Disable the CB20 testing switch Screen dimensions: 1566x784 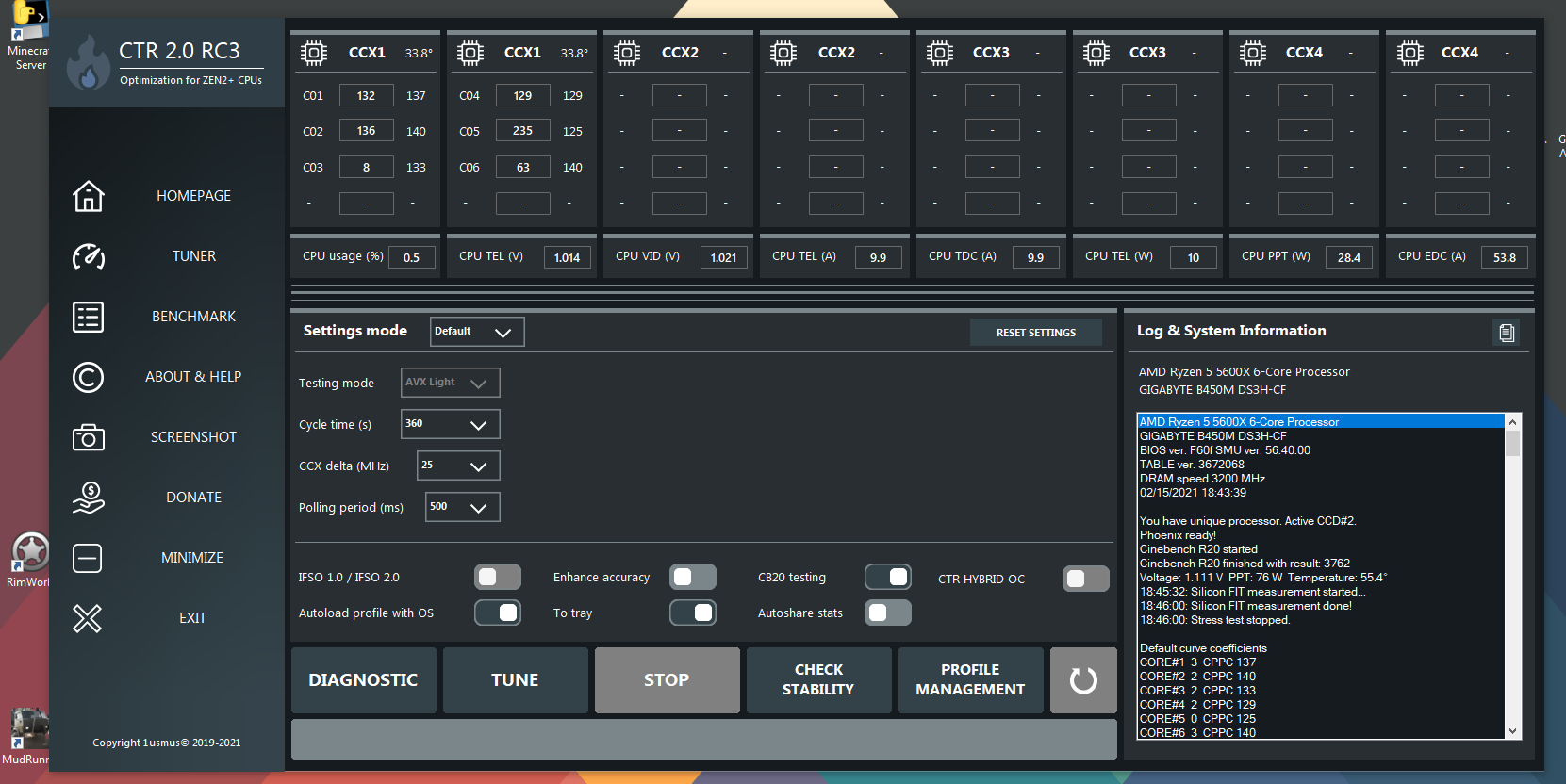pyautogui.click(x=888, y=577)
